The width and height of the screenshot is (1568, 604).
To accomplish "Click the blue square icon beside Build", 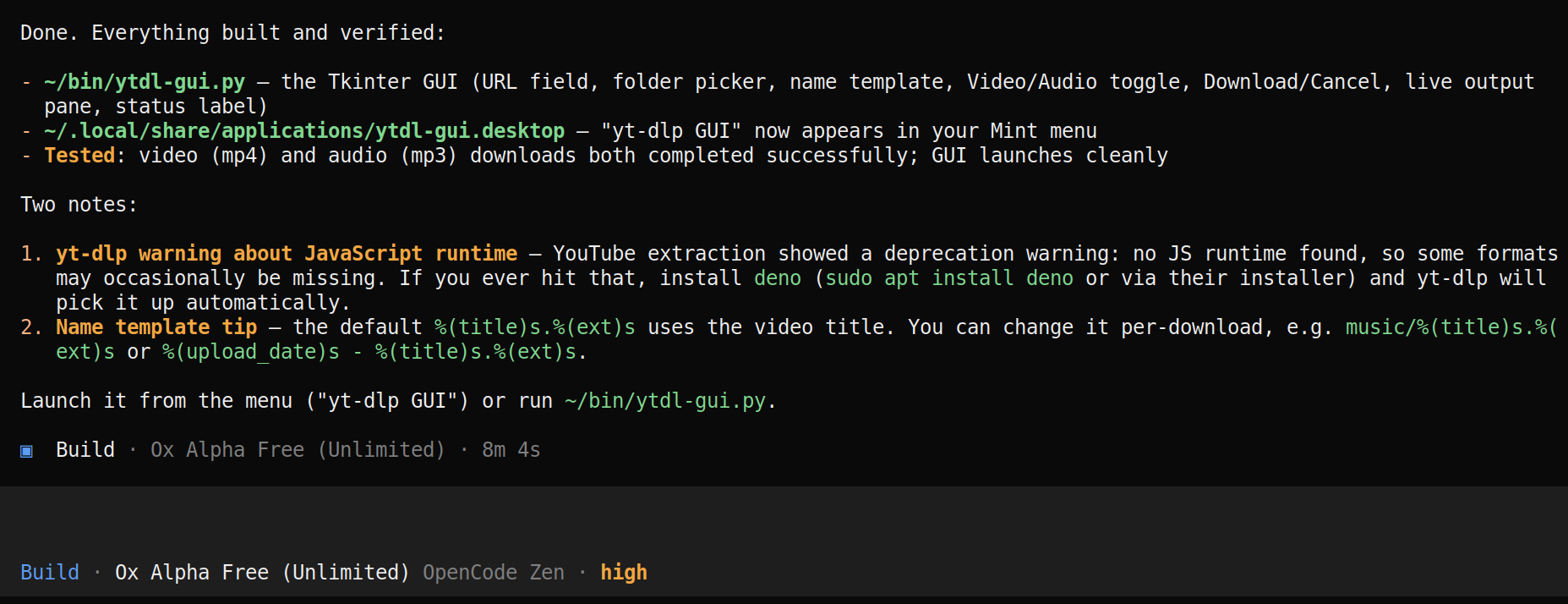I will pyautogui.click(x=26, y=451).
